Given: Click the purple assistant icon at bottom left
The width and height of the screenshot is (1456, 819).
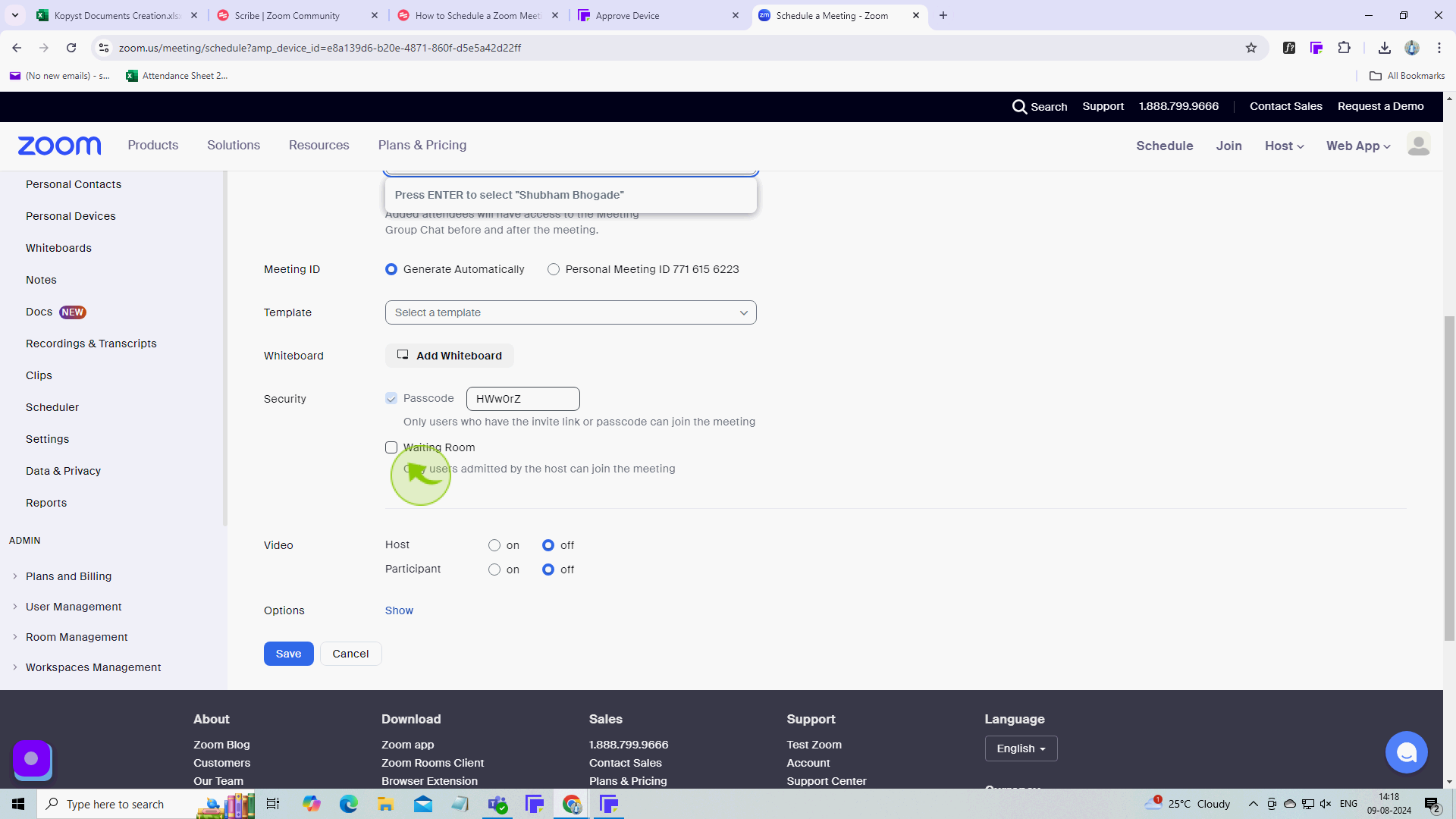Looking at the screenshot, I should click(x=32, y=758).
